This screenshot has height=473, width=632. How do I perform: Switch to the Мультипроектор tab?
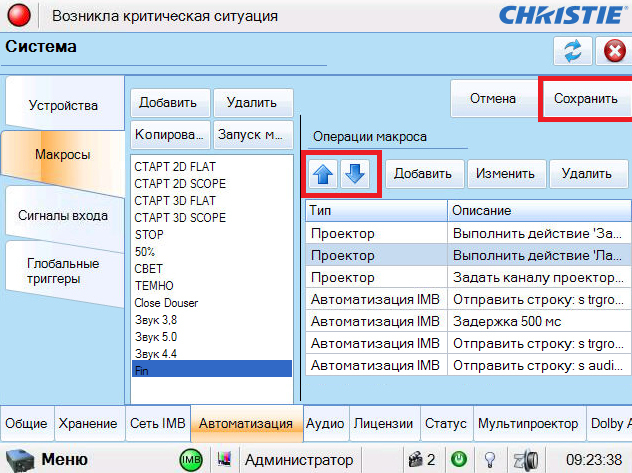pos(528,423)
